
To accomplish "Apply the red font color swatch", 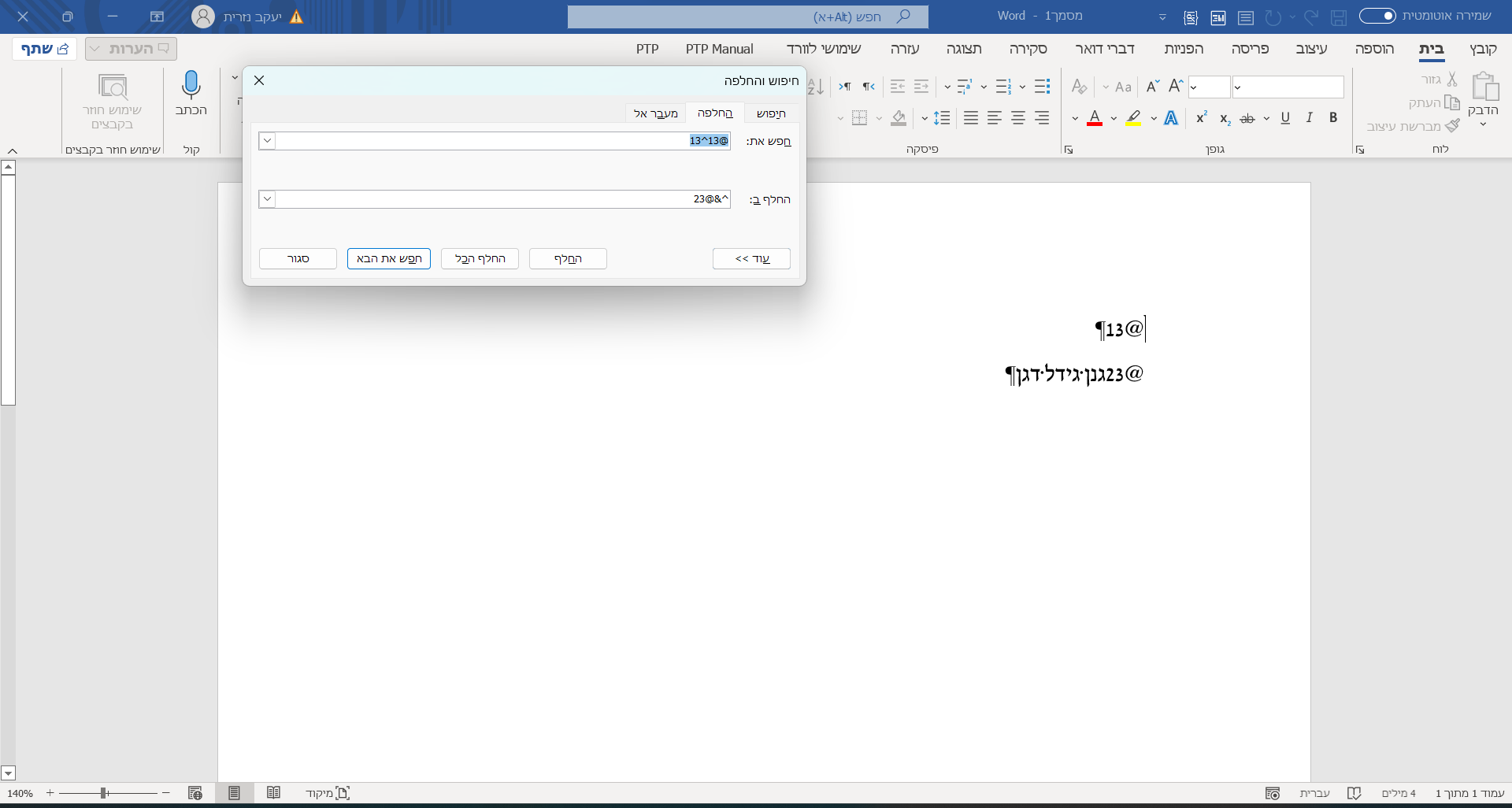I will click(1095, 118).
